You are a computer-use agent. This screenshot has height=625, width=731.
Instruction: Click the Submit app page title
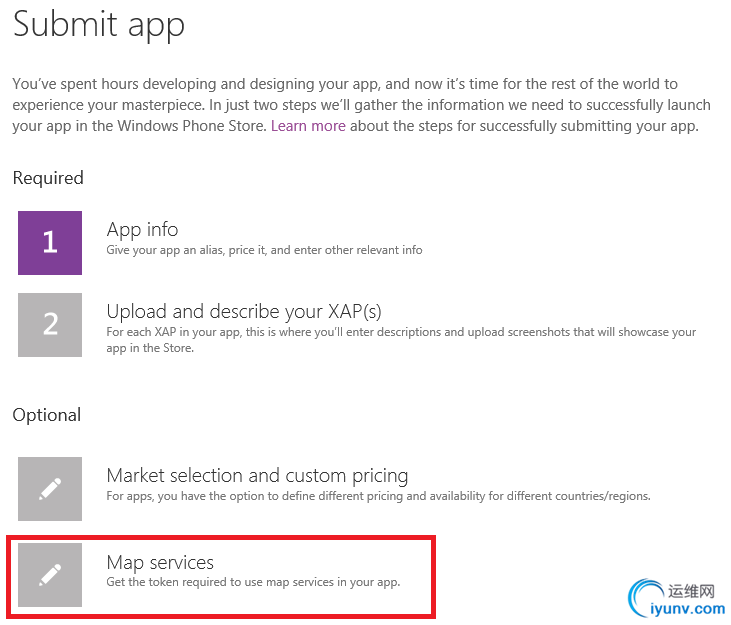tap(99, 24)
